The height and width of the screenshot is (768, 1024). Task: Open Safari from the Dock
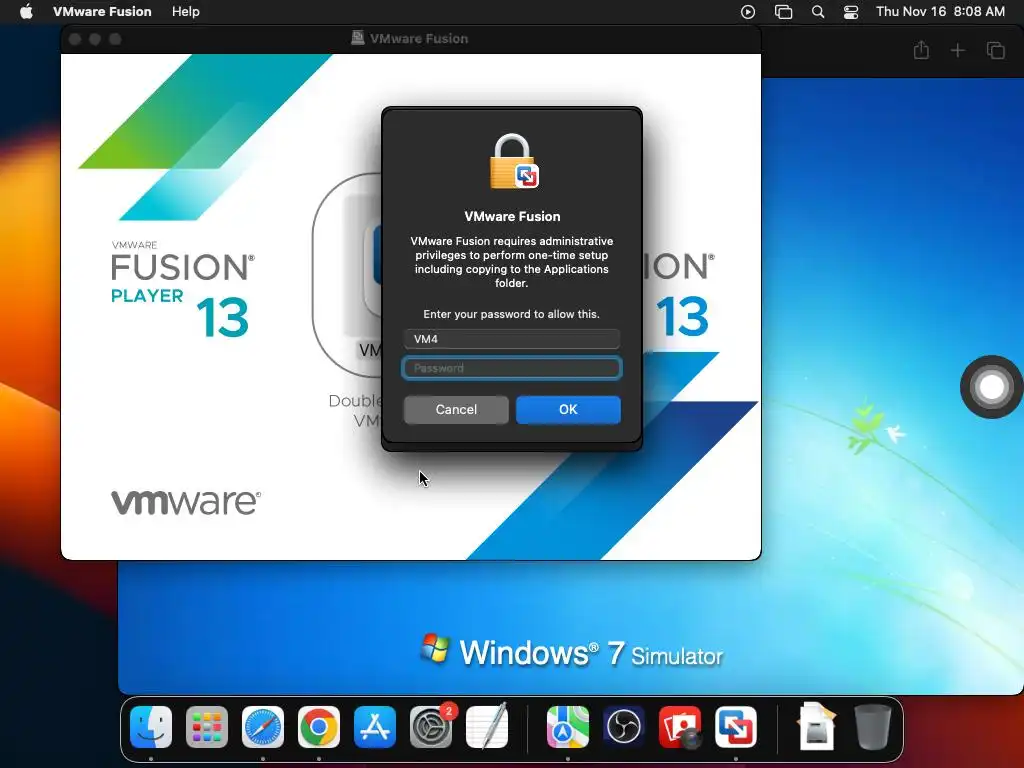[263, 726]
